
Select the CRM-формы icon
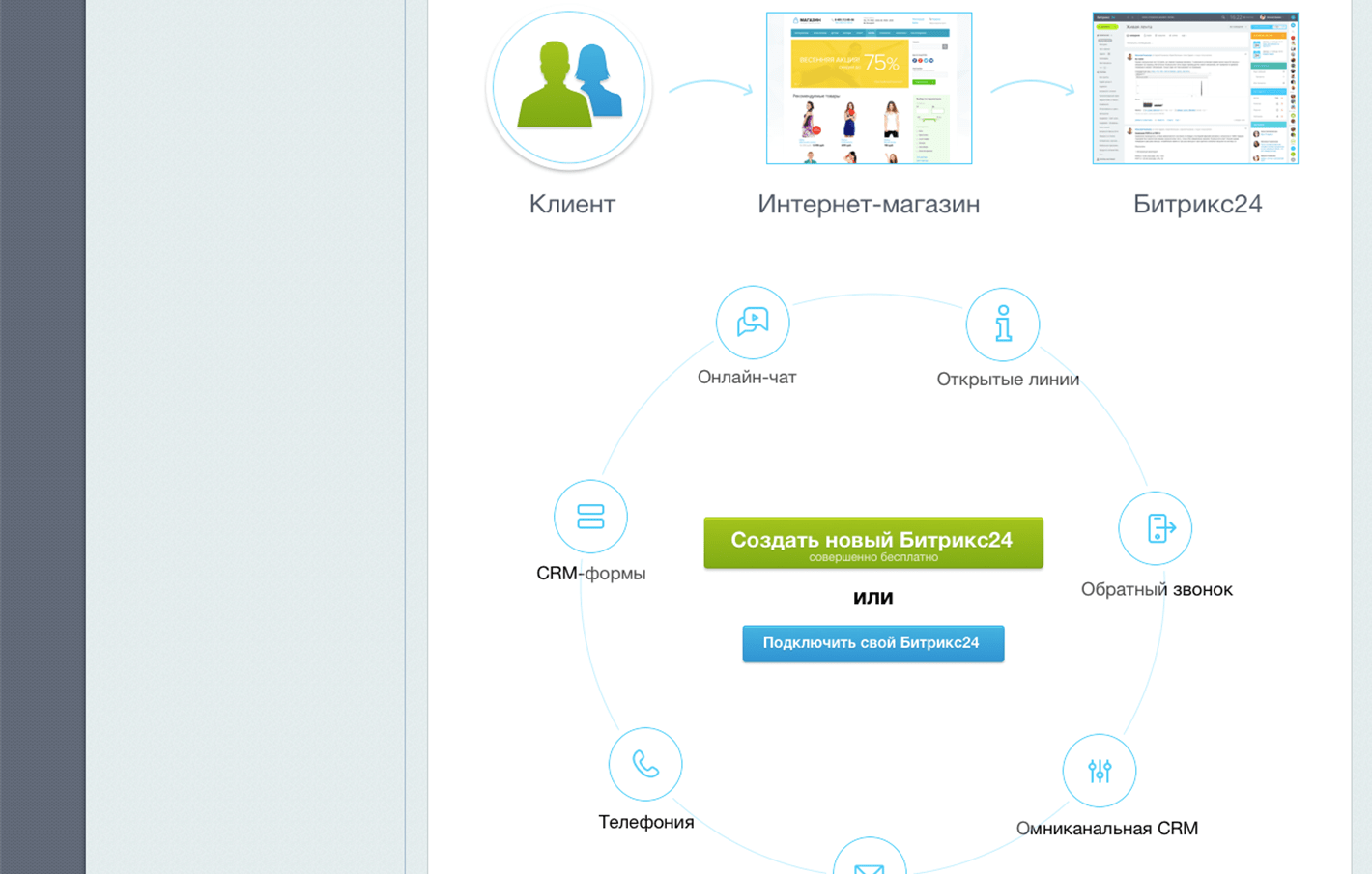[590, 517]
